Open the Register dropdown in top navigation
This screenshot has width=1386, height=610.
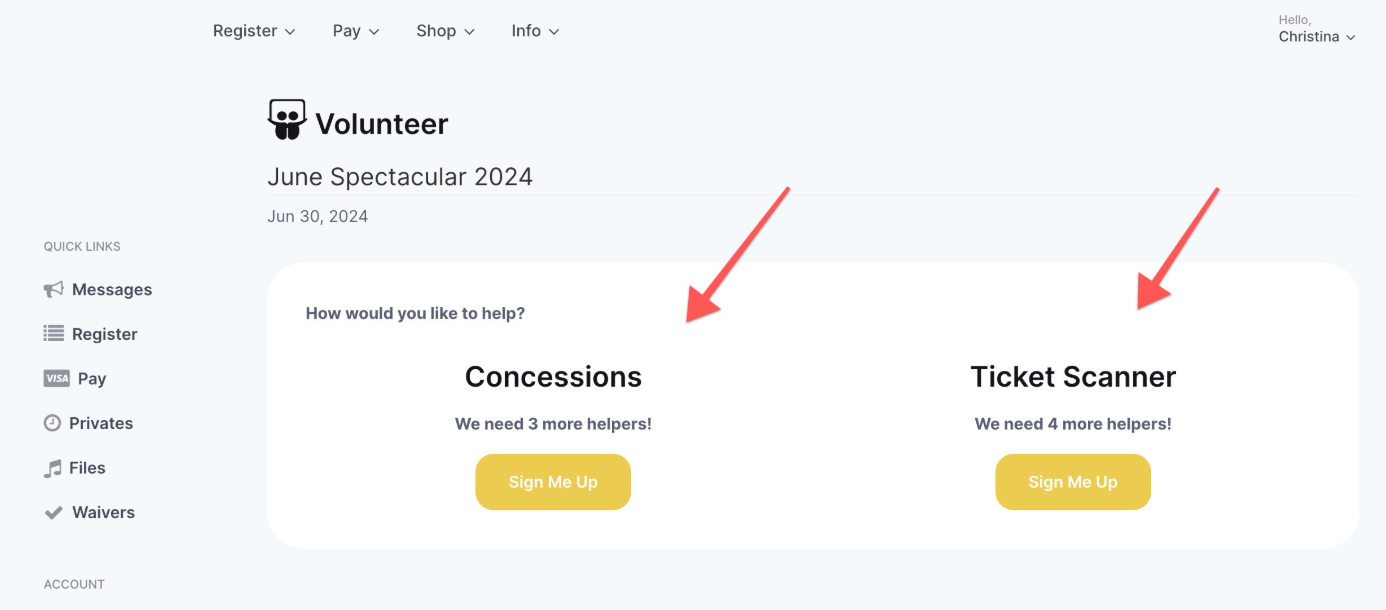[x=254, y=31]
